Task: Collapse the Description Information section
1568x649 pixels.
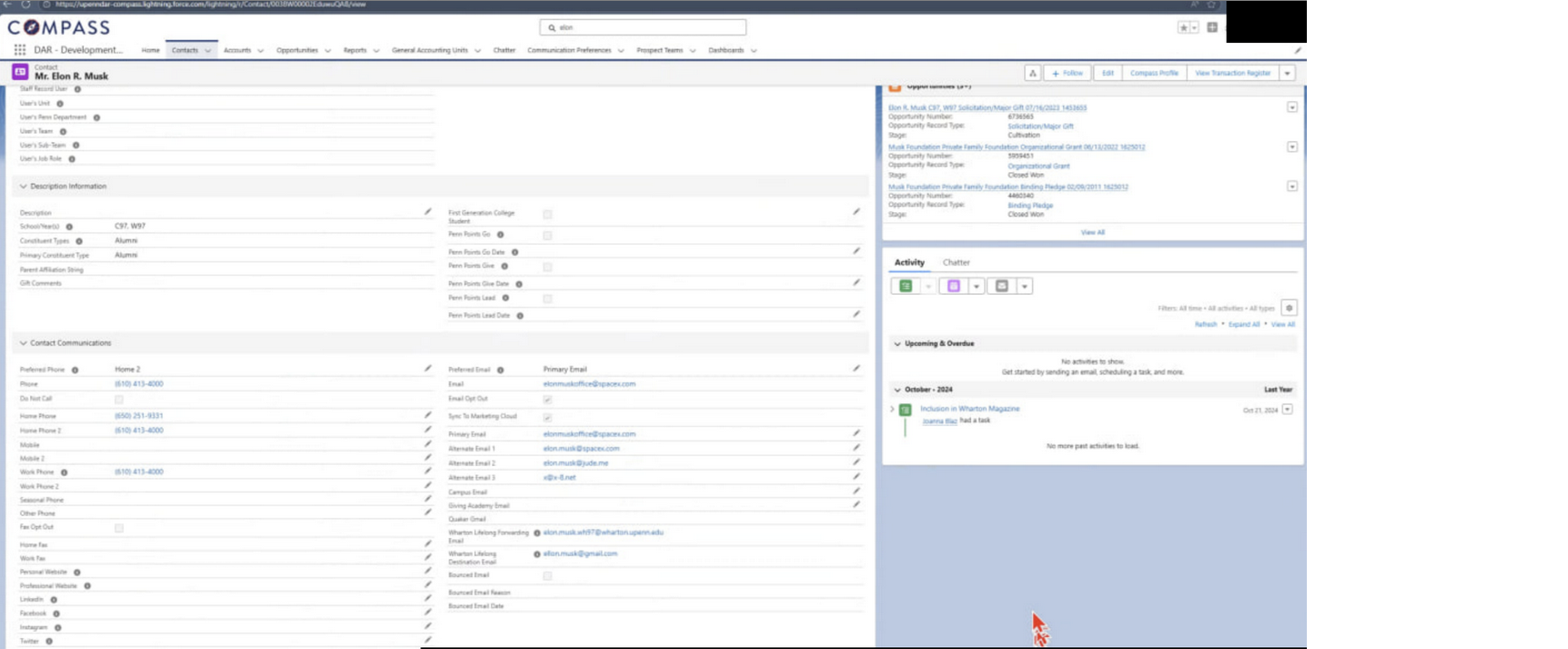Action: (24, 187)
